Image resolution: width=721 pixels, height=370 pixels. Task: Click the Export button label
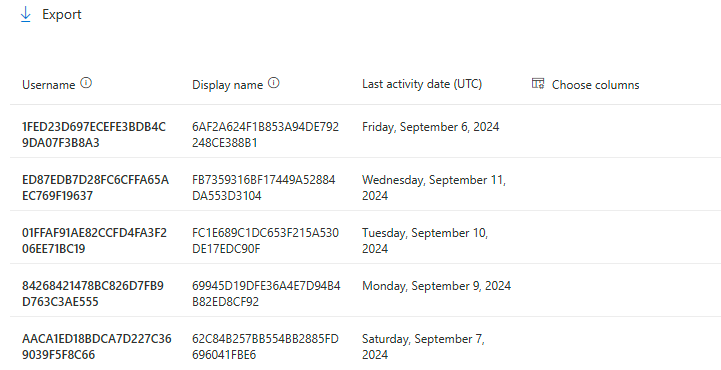pos(62,14)
